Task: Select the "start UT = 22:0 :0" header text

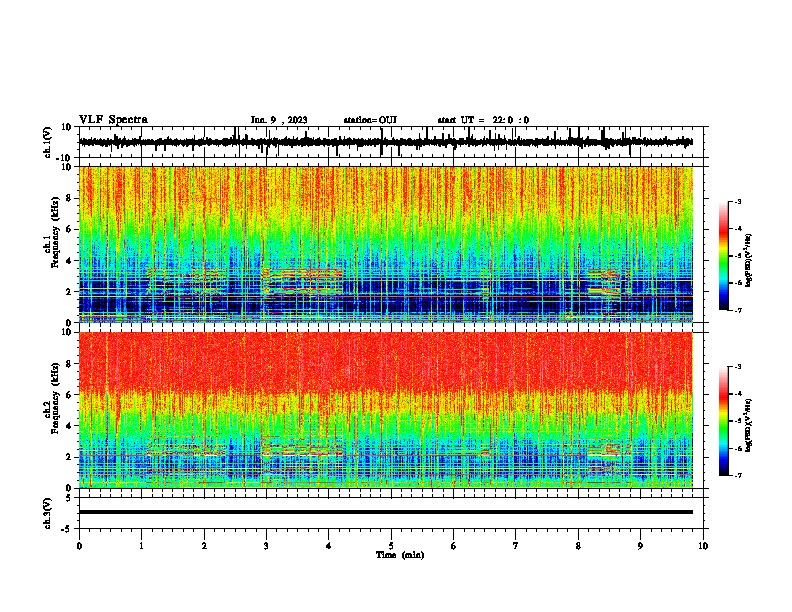Action: pyautogui.click(x=483, y=120)
